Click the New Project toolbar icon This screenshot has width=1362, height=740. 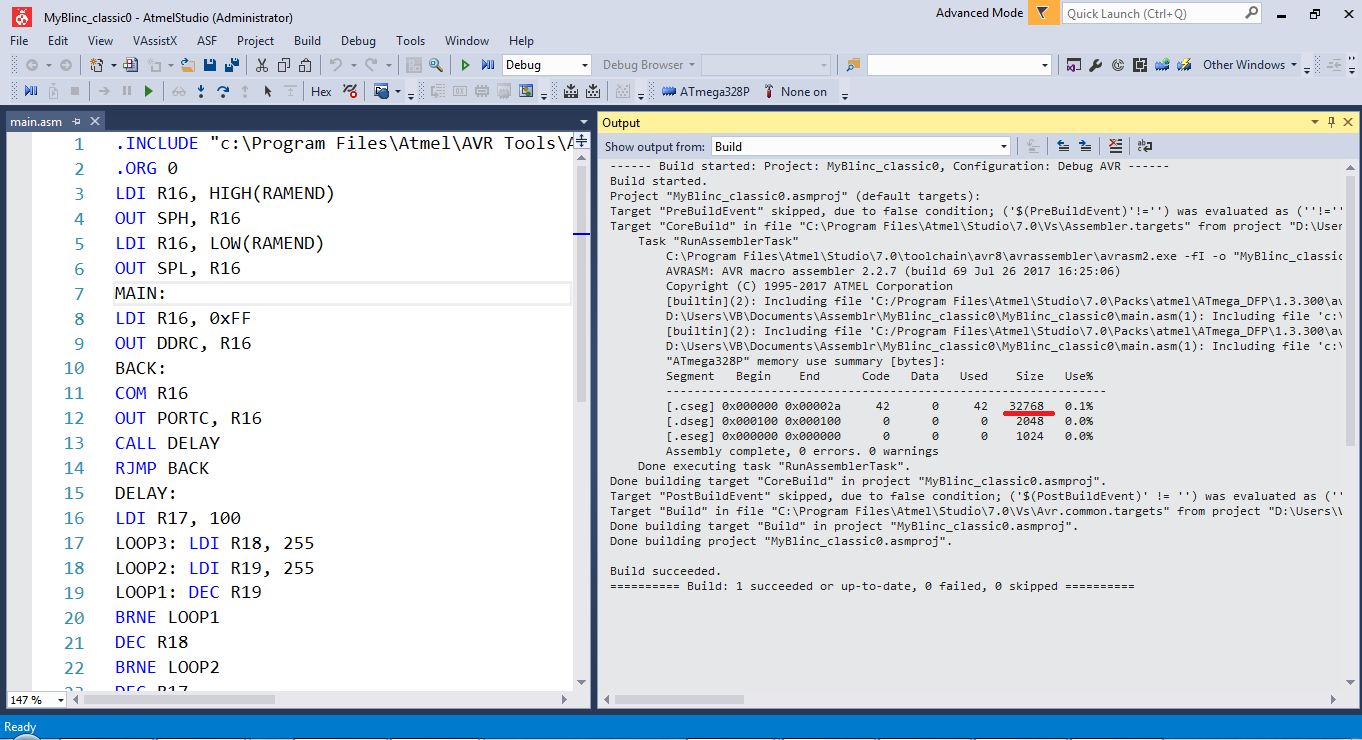pyautogui.click(x=97, y=65)
